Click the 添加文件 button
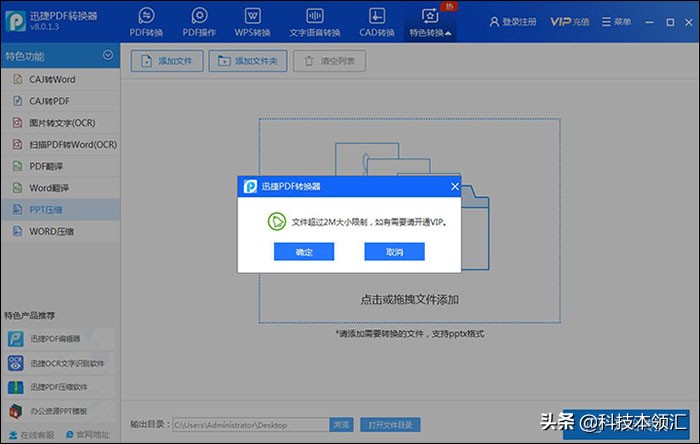700x444 pixels. [x=167, y=61]
